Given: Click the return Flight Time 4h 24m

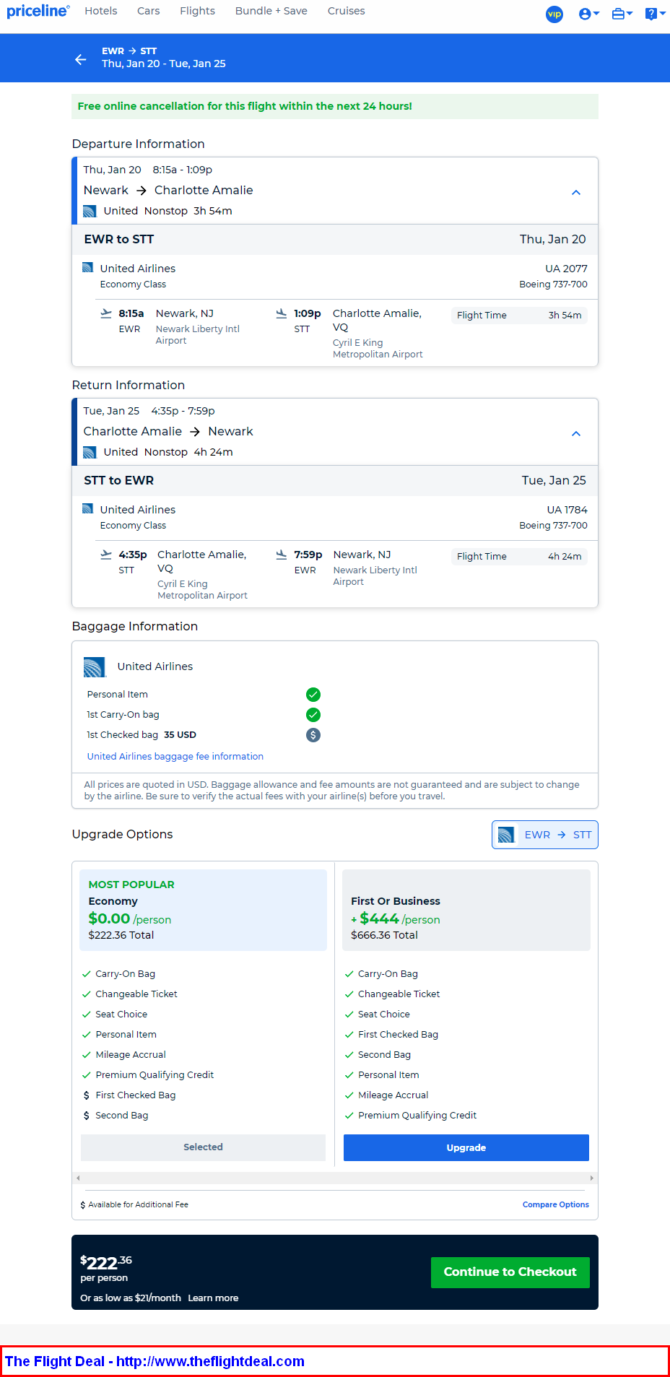Looking at the screenshot, I should (518, 556).
